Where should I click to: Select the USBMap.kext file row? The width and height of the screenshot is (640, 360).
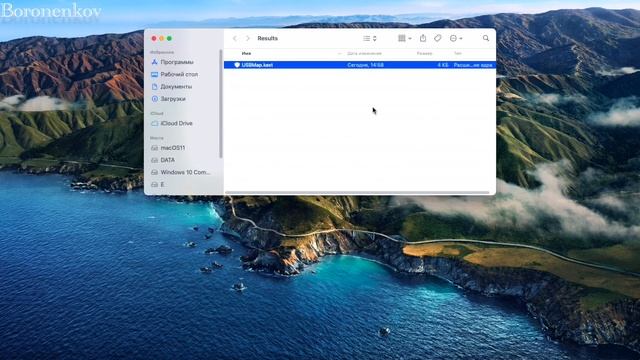click(x=360, y=65)
